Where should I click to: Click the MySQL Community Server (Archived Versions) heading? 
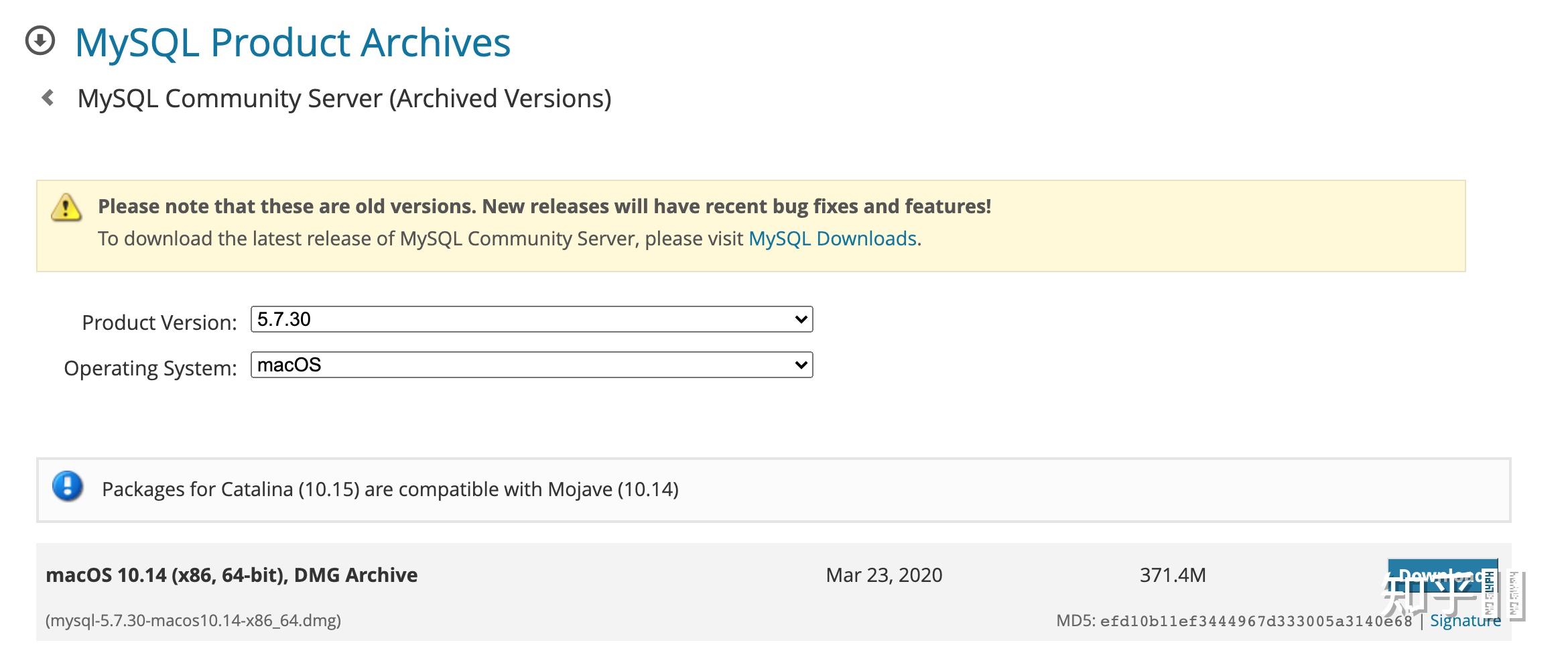[x=344, y=99]
